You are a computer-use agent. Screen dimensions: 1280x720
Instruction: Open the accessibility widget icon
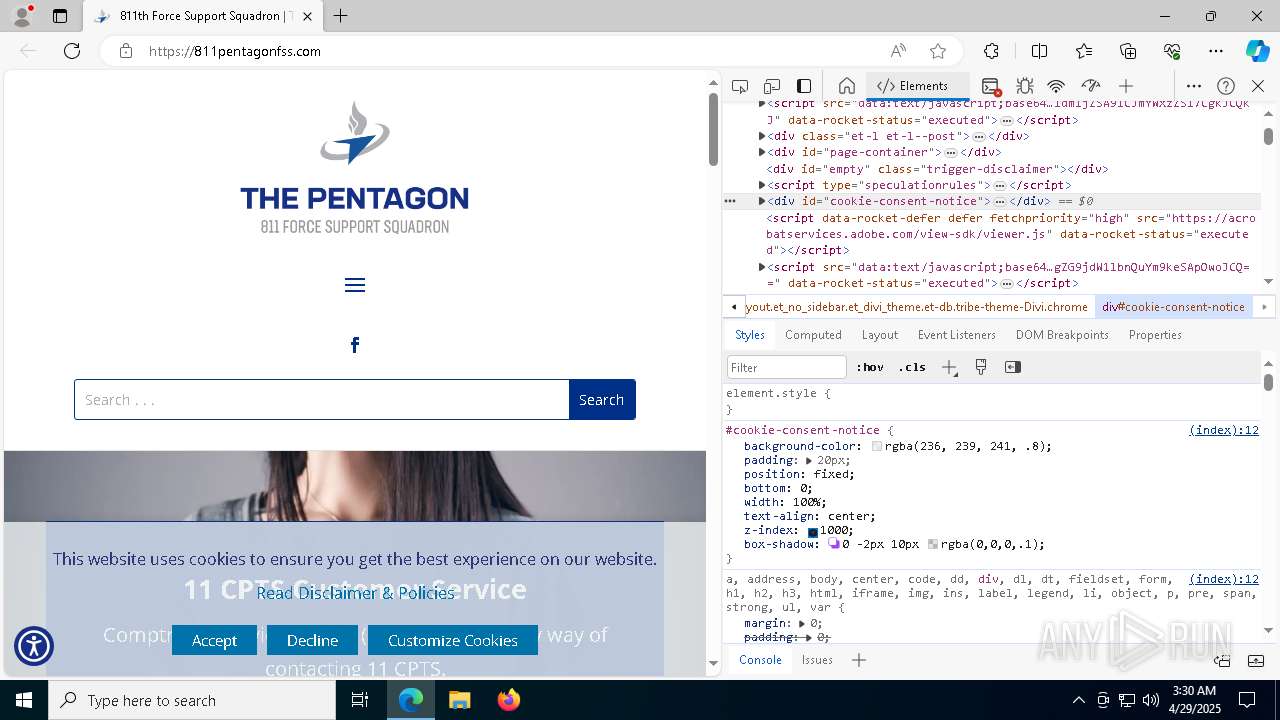pyautogui.click(x=34, y=646)
